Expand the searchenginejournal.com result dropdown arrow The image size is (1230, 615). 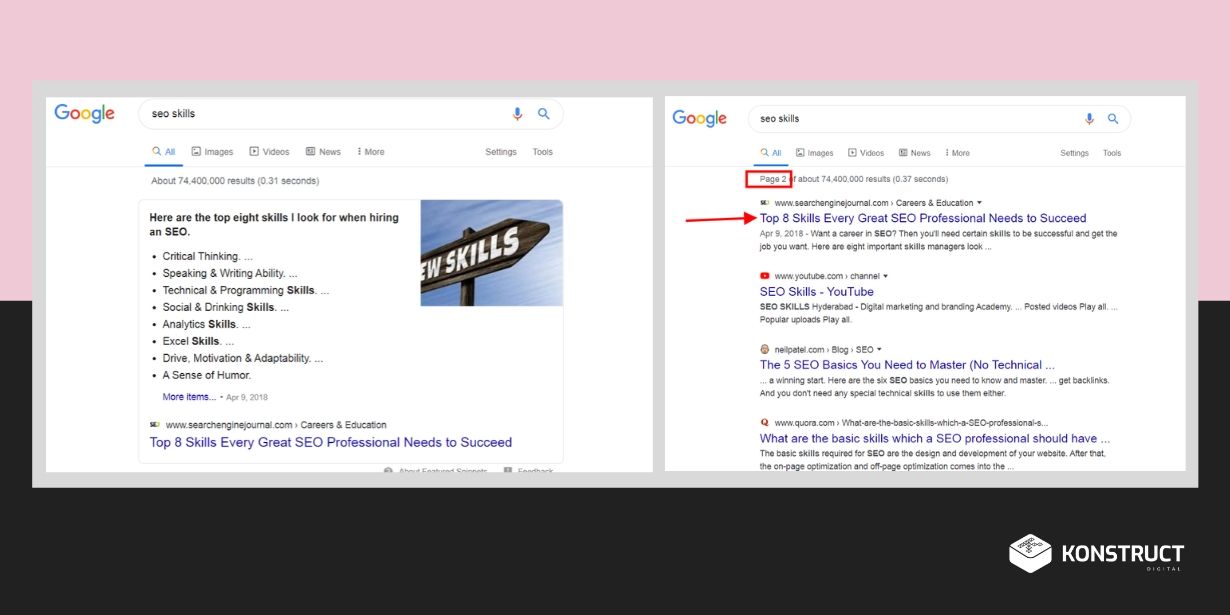(979, 203)
